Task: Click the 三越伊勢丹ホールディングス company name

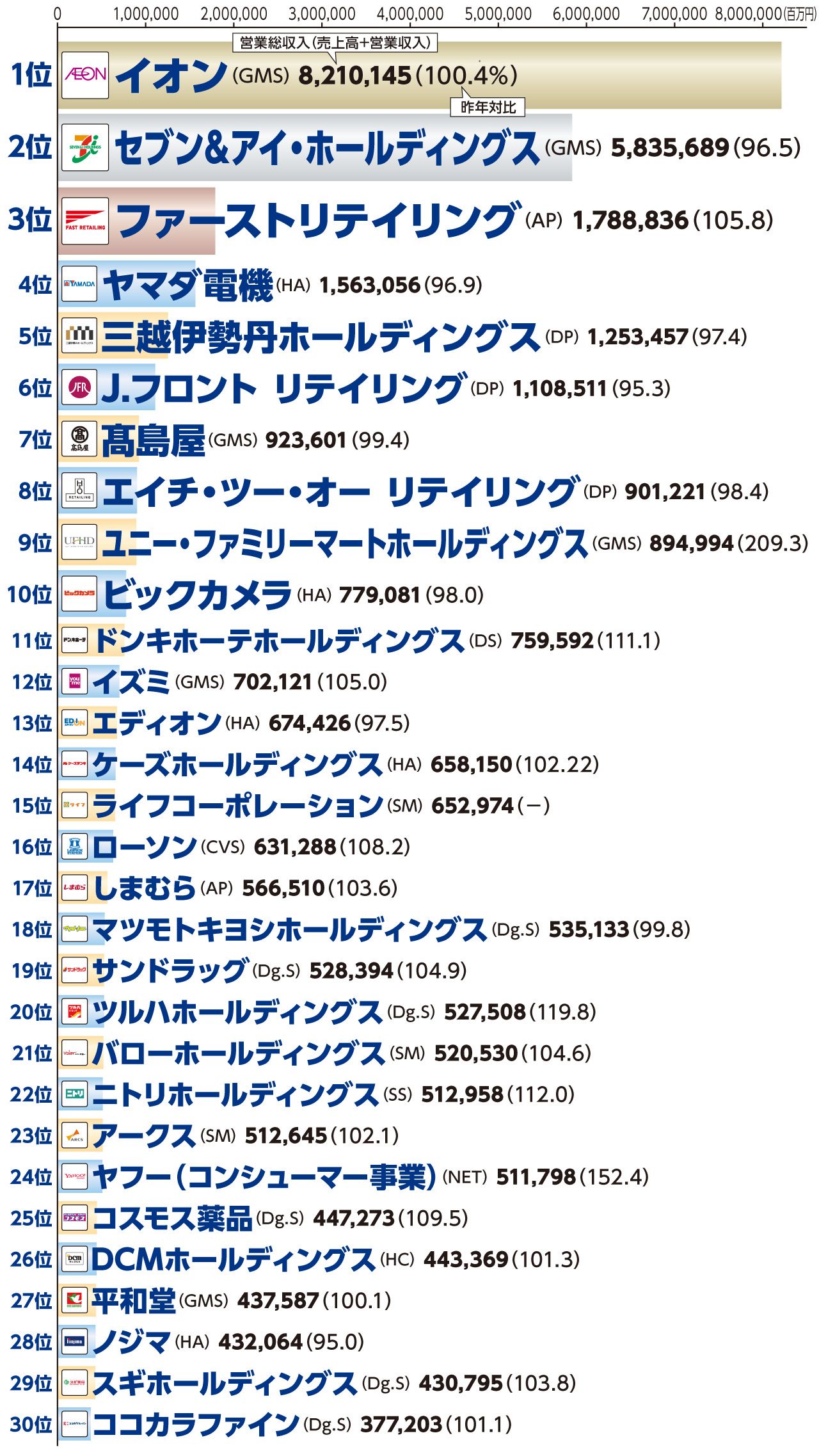Action: point(320,337)
